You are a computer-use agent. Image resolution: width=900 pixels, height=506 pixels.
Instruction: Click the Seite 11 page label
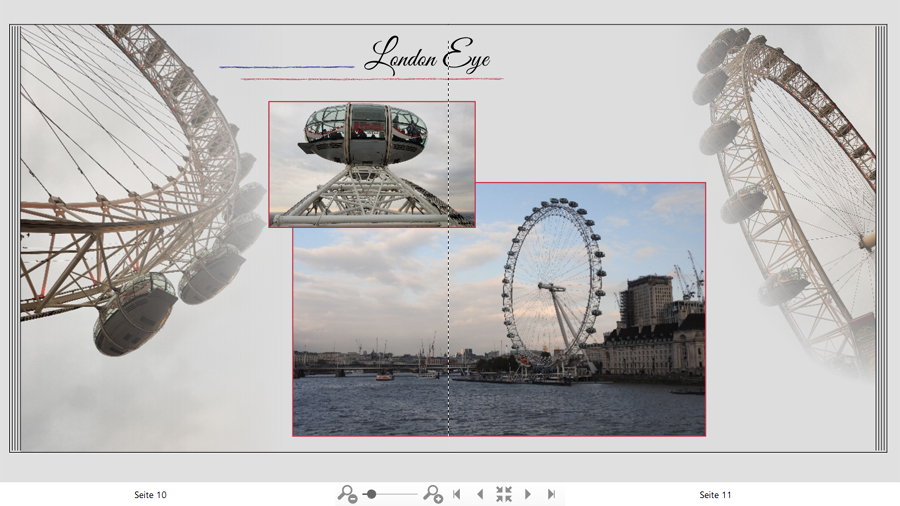coord(715,495)
